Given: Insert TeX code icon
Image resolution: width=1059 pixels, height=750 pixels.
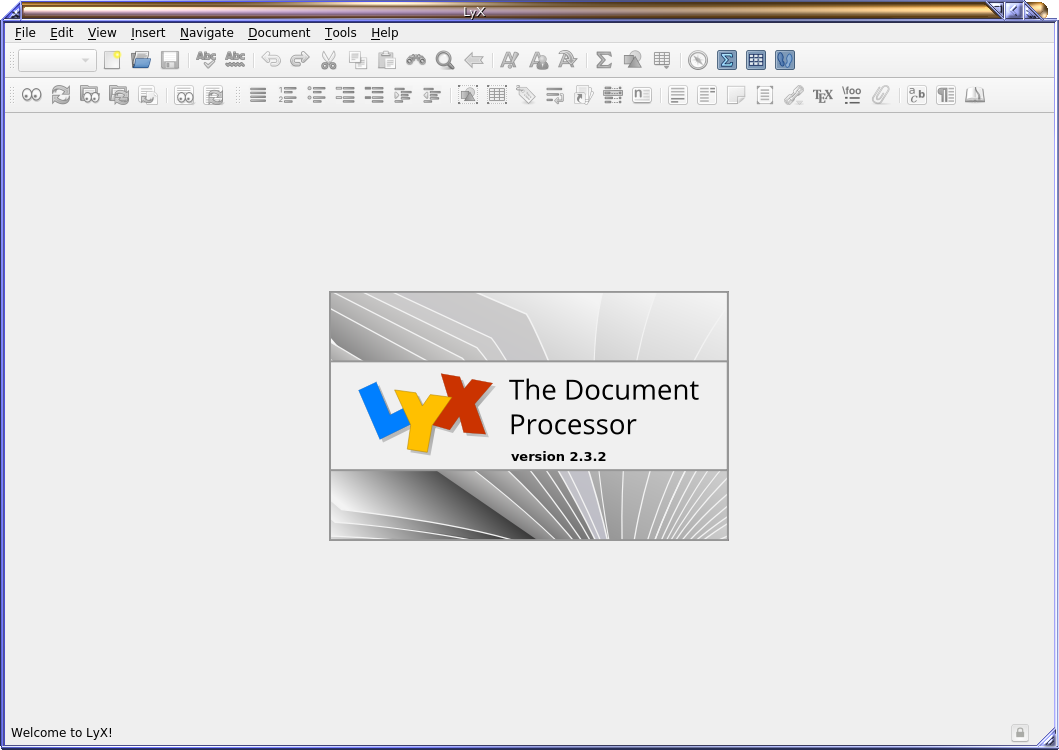Looking at the screenshot, I should [x=823, y=95].
